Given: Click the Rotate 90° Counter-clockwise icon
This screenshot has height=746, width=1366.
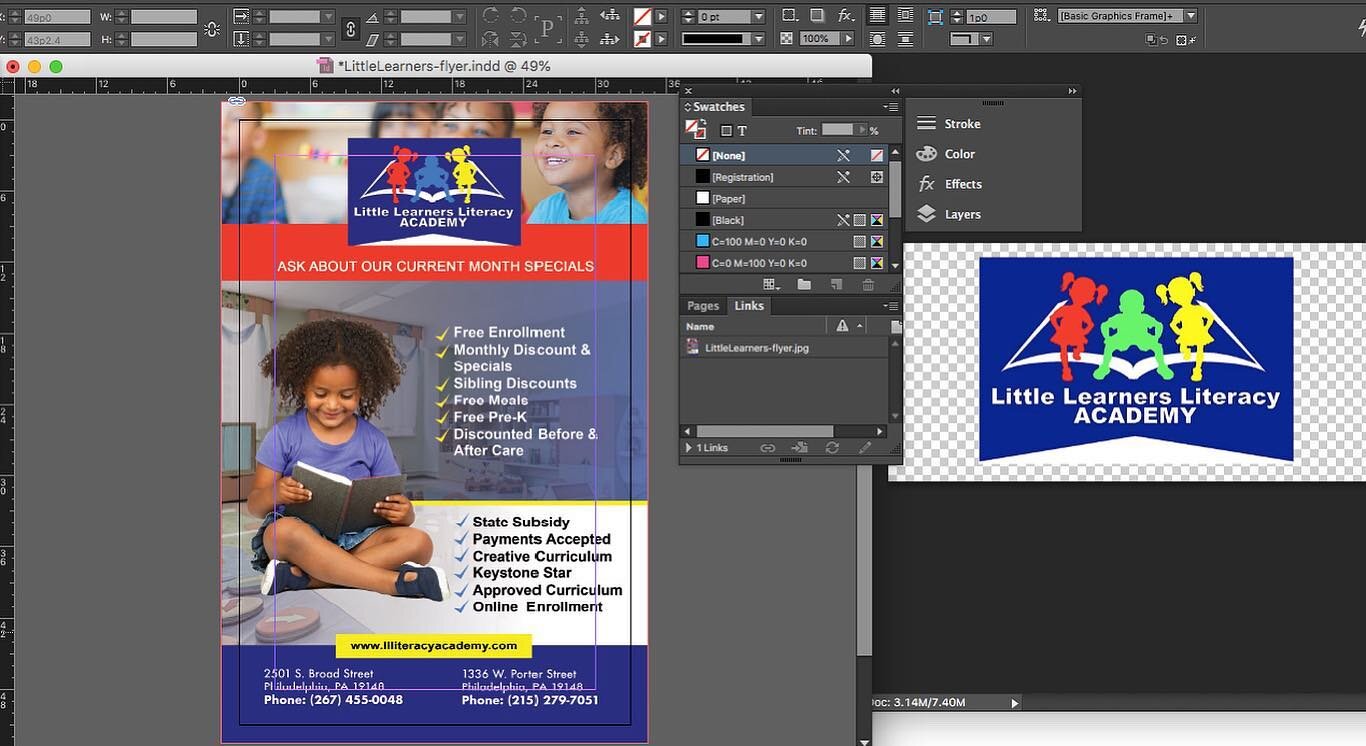Looking at the screenshot, I should click(x=518, y=16).
